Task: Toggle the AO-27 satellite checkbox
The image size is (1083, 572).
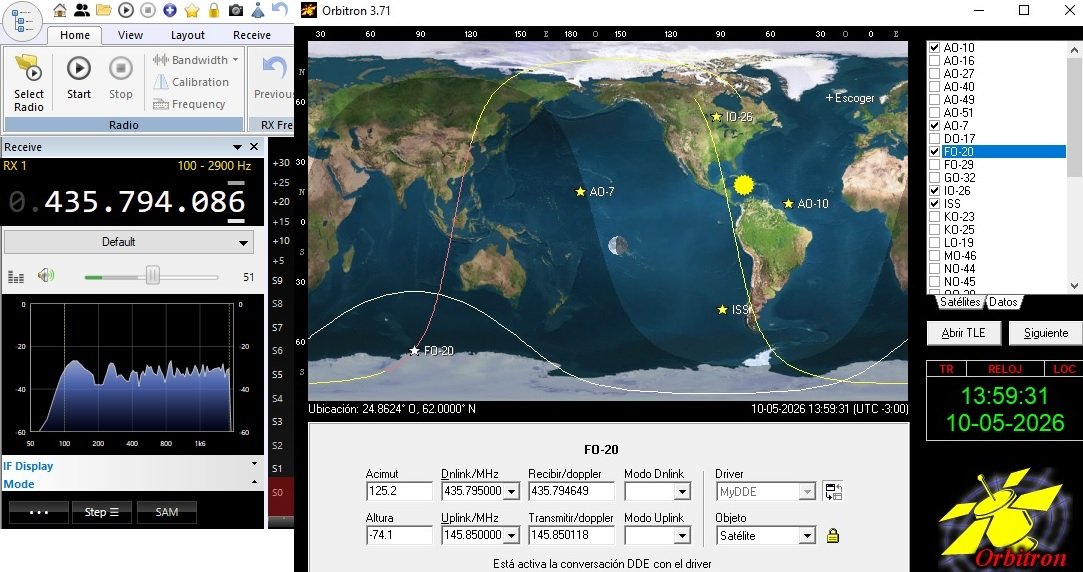Action: coord(935,74)
